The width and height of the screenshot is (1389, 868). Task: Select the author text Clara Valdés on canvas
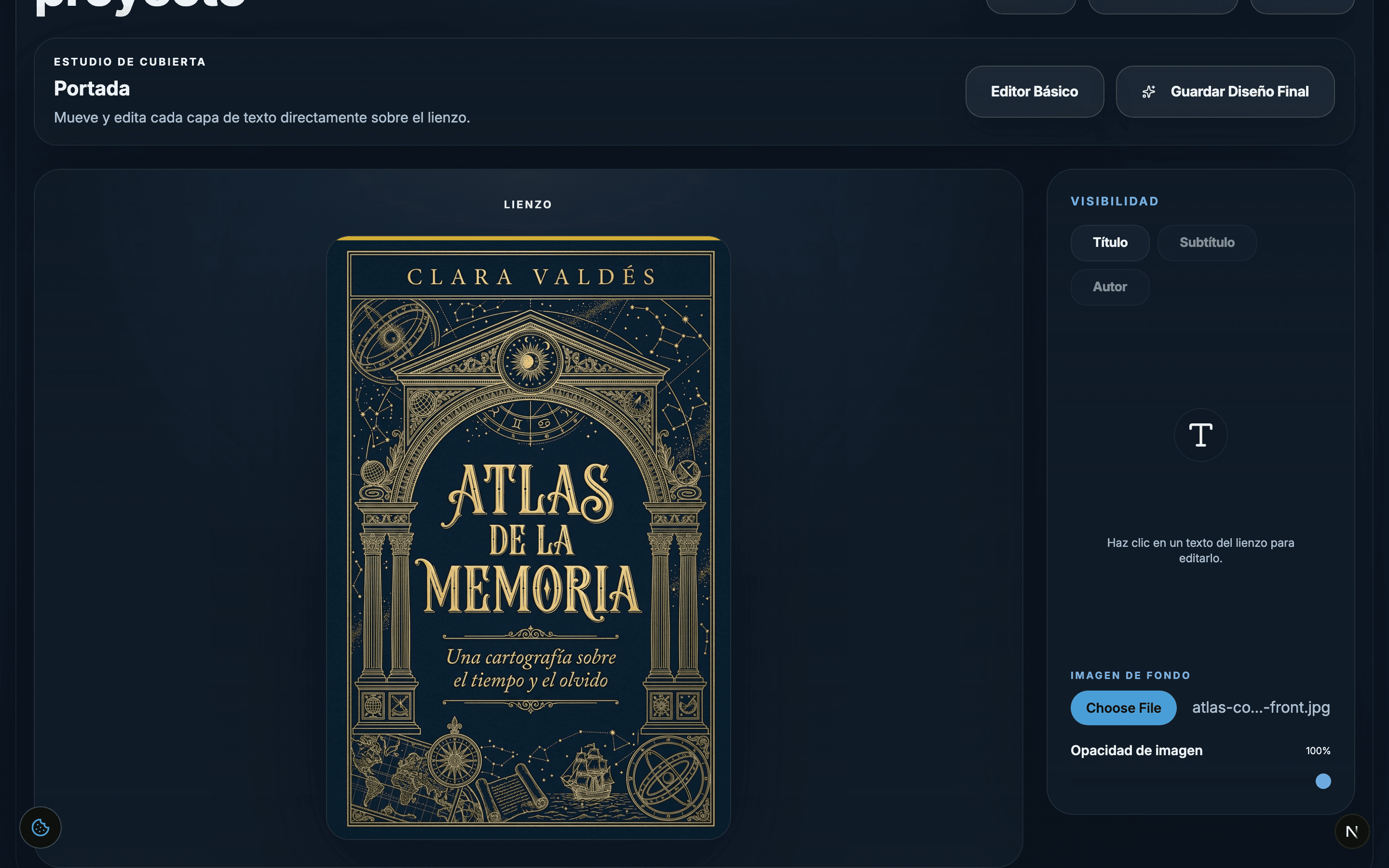(x=531, y=277)
